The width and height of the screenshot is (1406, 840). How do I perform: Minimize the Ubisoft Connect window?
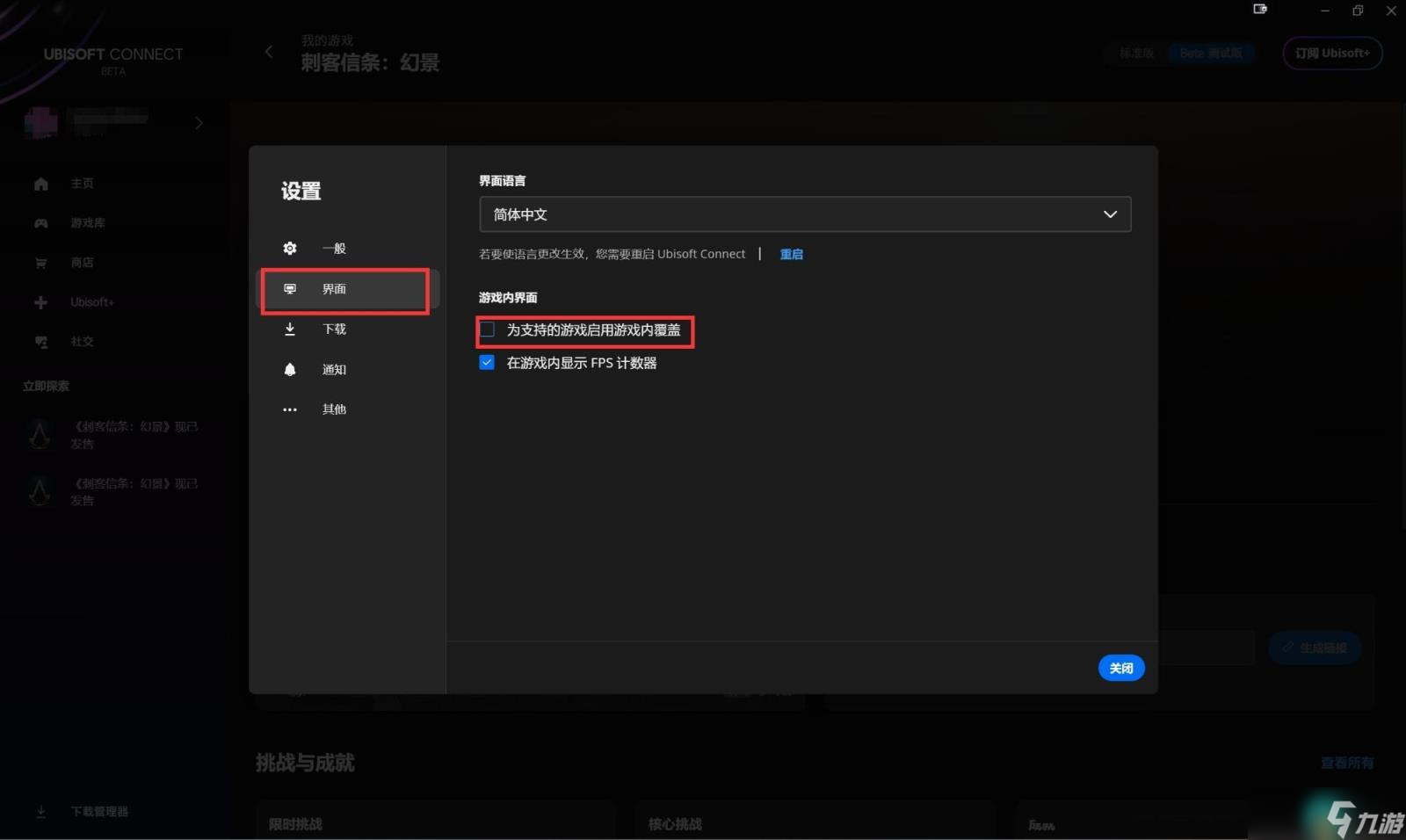1325,11
